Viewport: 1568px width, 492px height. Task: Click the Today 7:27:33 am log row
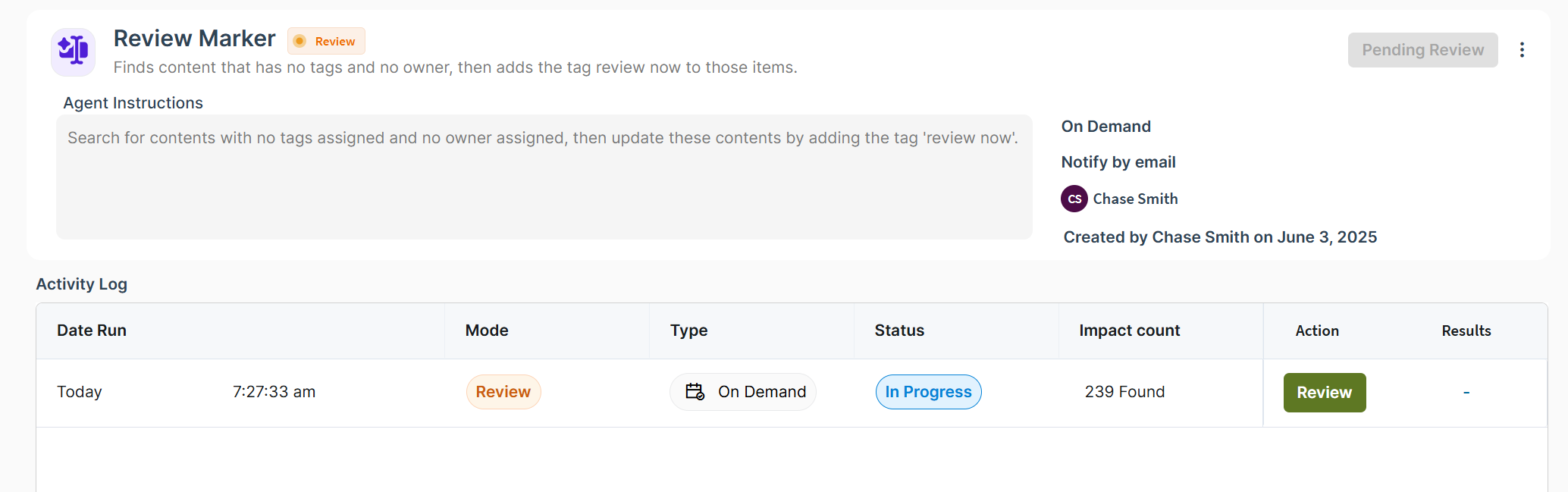point(792,393)
